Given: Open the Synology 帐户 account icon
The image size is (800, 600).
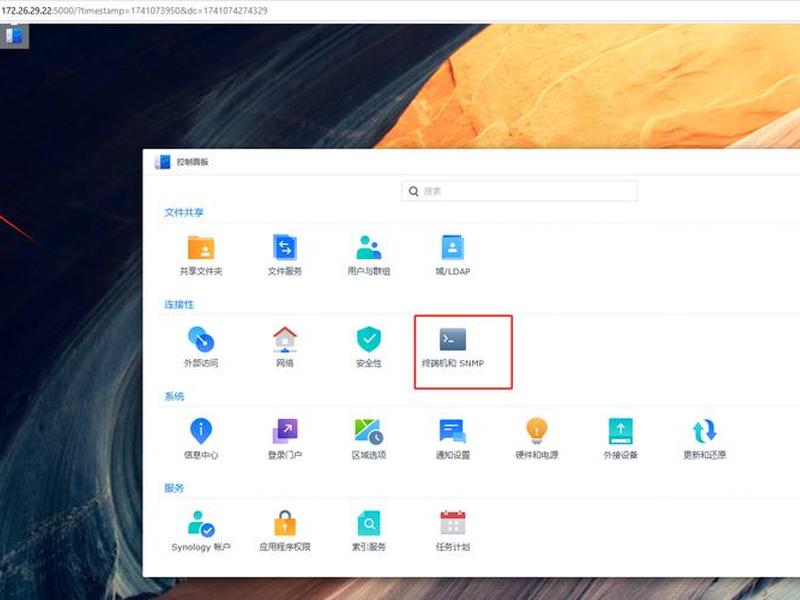Looking at the screenshot, I should click(201, 523).
